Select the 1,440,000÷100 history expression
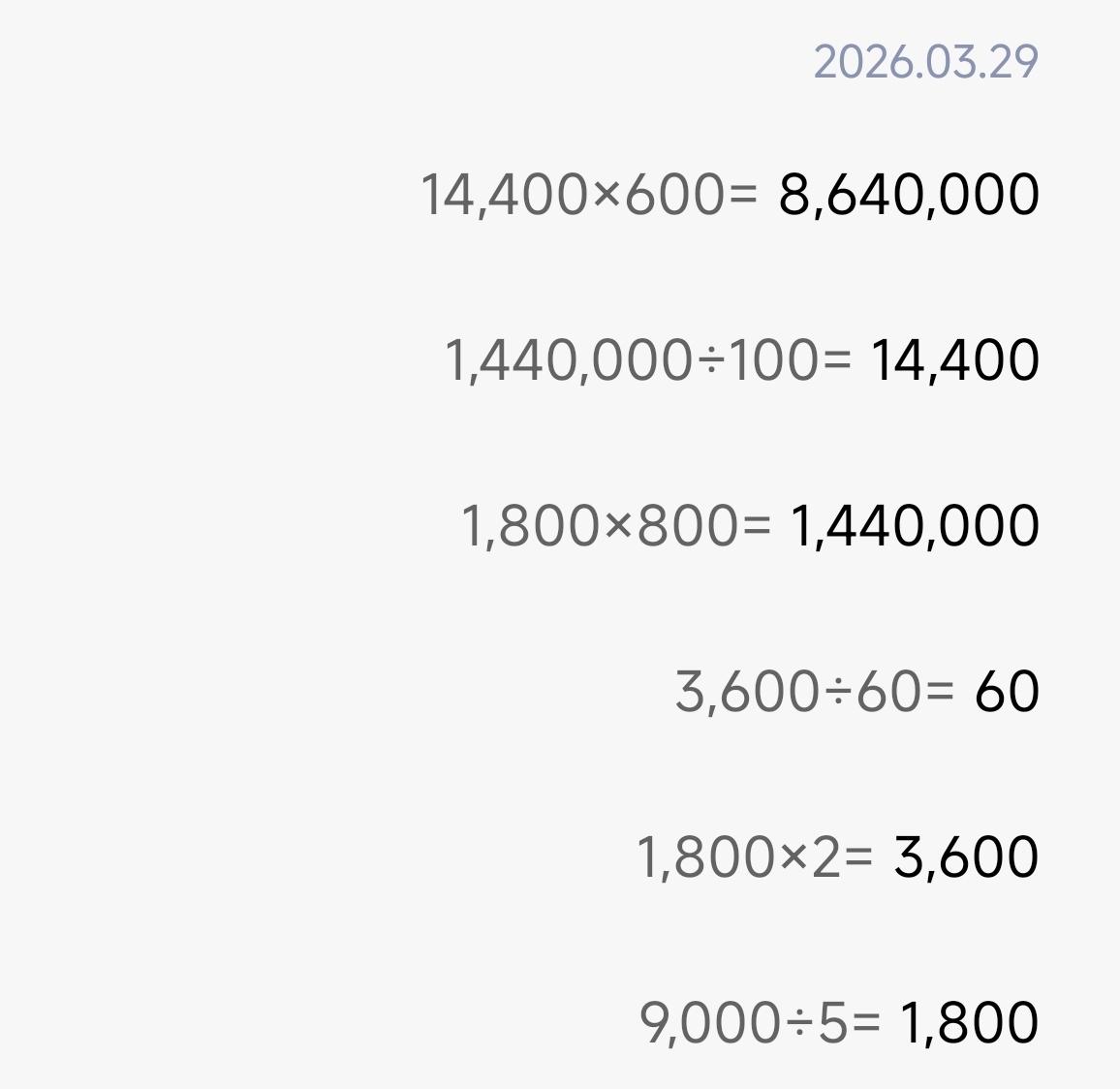Viewport: 1120px width, 1089px height. click(x=646, y=360)
